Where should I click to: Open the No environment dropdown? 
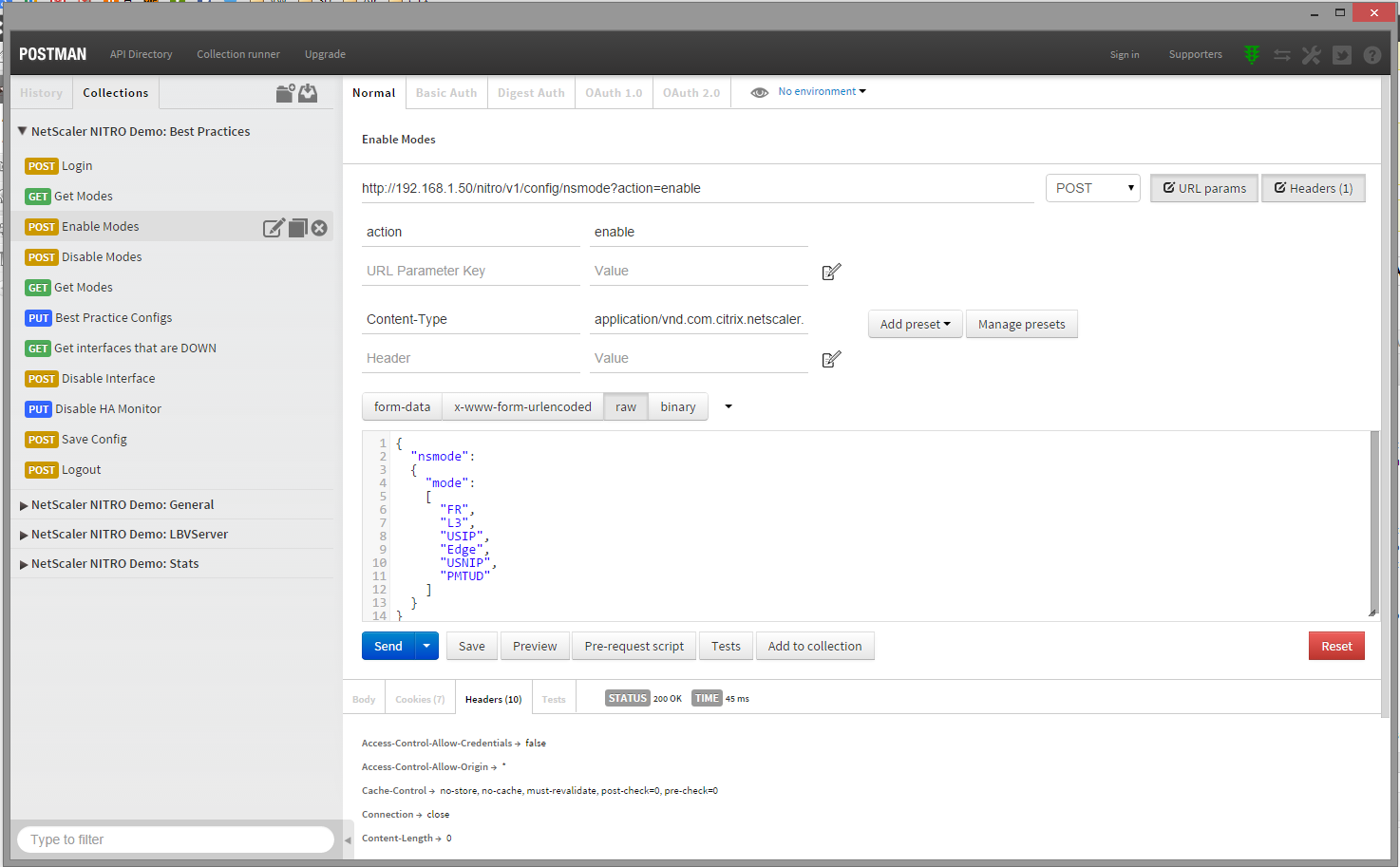click(x=822, y=92)
